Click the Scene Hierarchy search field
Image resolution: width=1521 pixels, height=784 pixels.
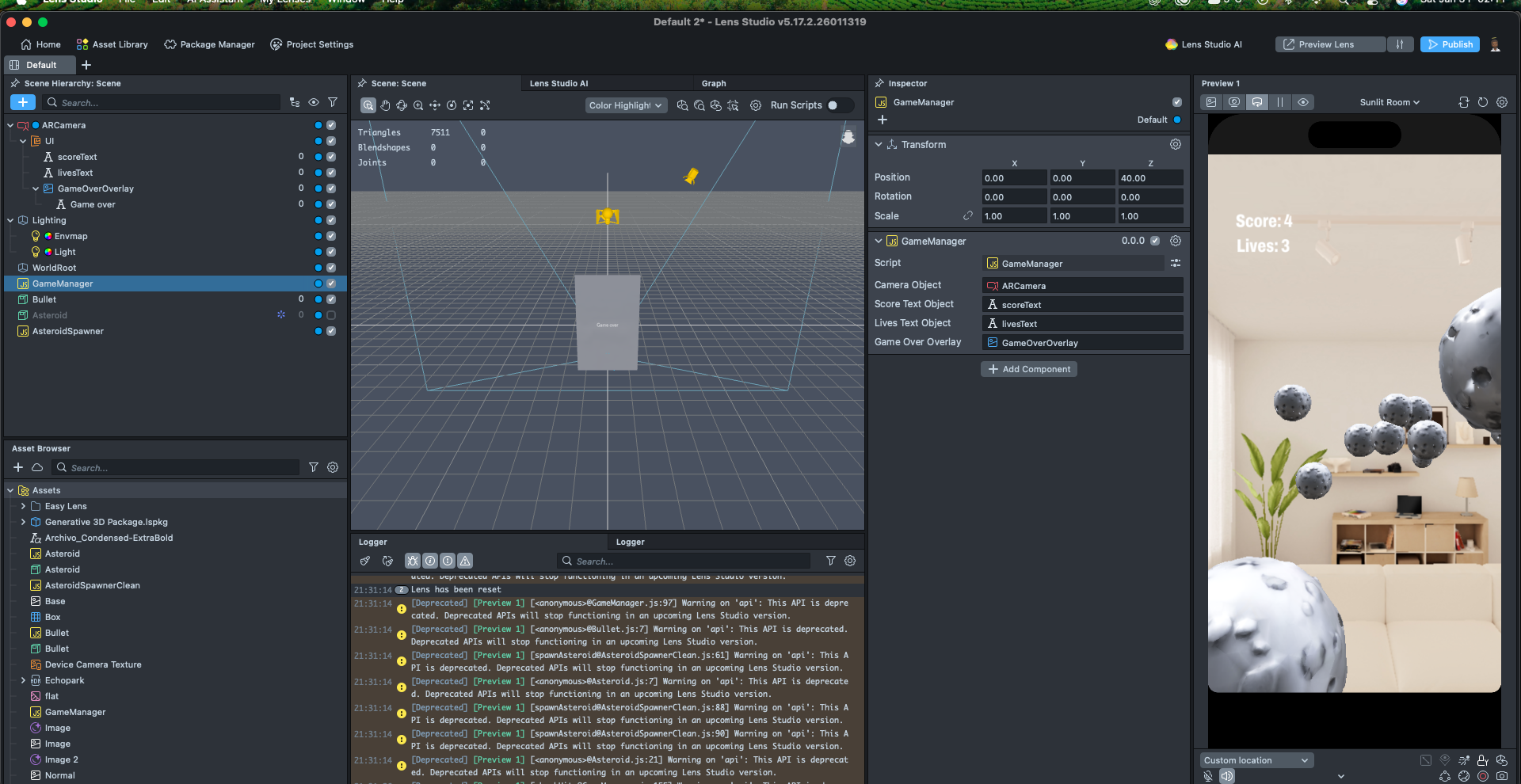point(162,102)
